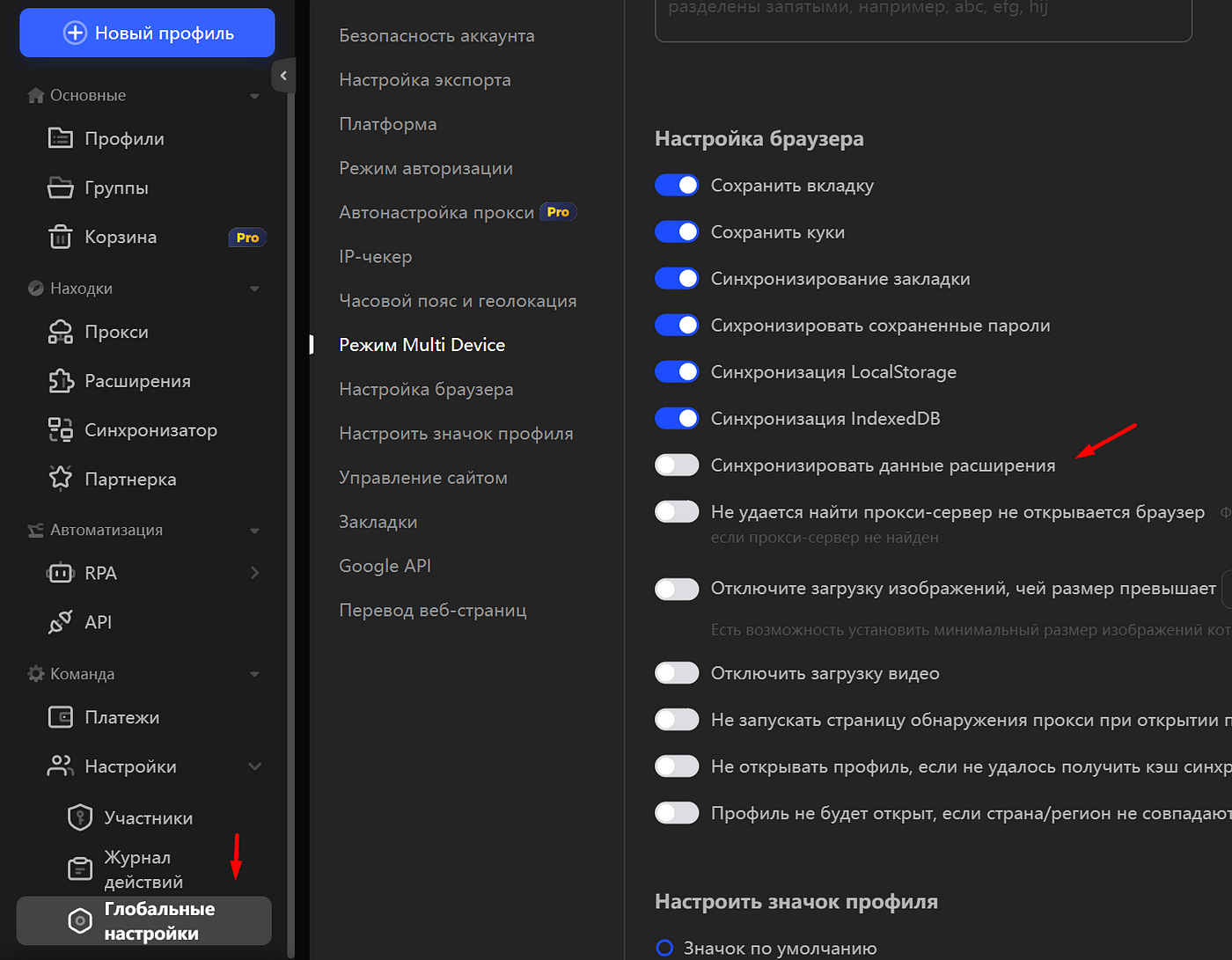Click the compass icon next to Находки

point(36,288)
